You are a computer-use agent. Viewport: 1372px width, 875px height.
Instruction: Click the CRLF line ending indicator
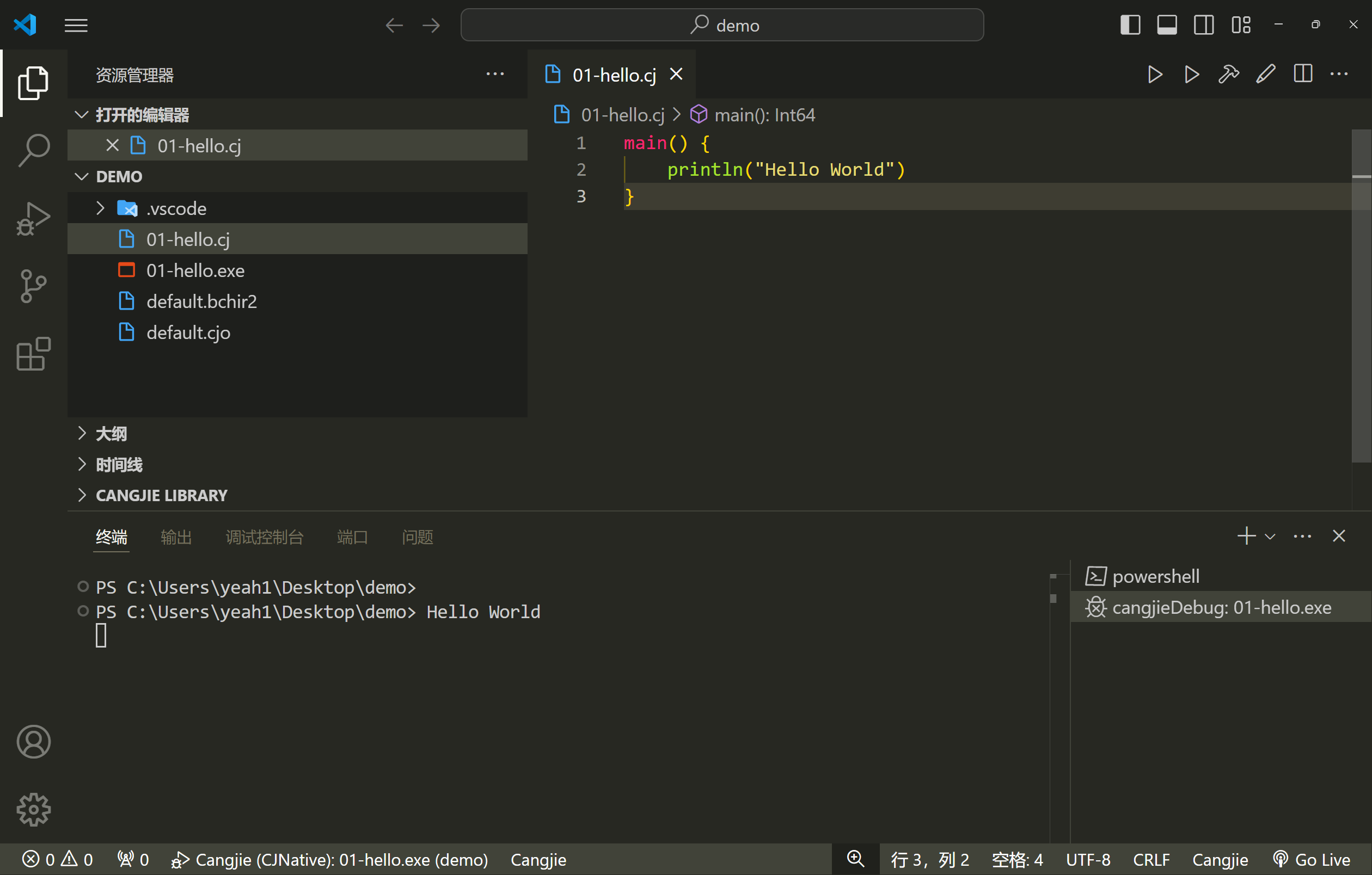(x=1151, y=859)
